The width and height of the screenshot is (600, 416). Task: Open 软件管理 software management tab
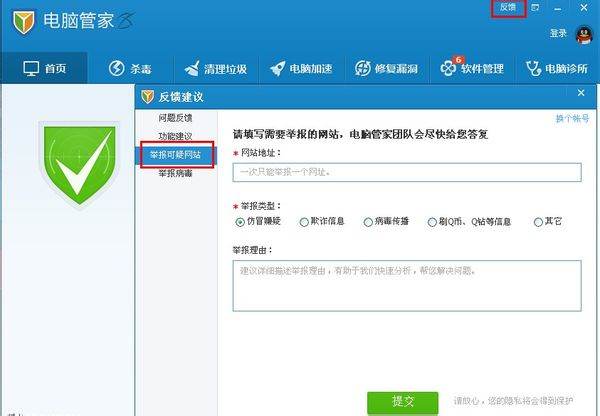(472, 69)
